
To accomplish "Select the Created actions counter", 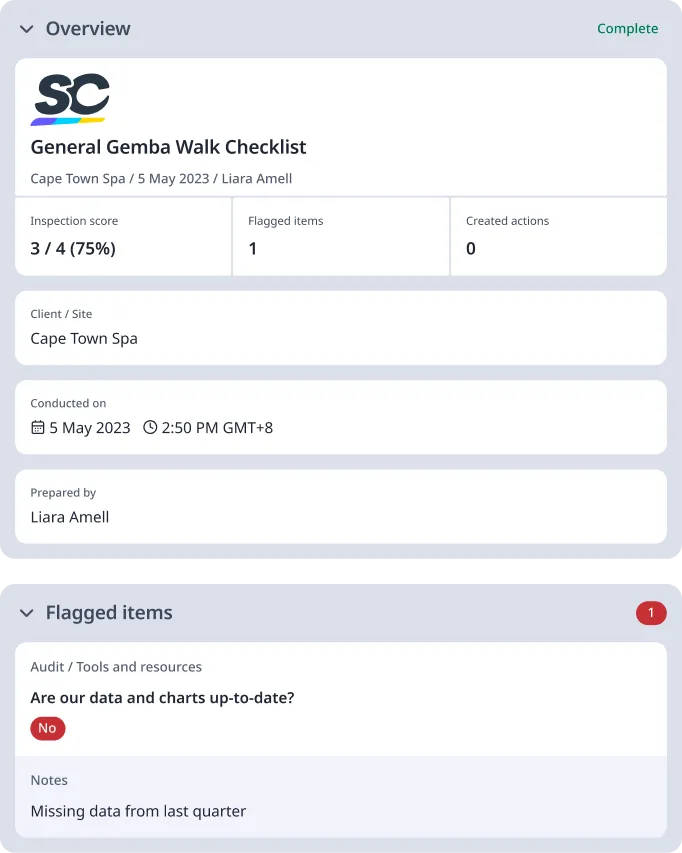I will 471,249.
